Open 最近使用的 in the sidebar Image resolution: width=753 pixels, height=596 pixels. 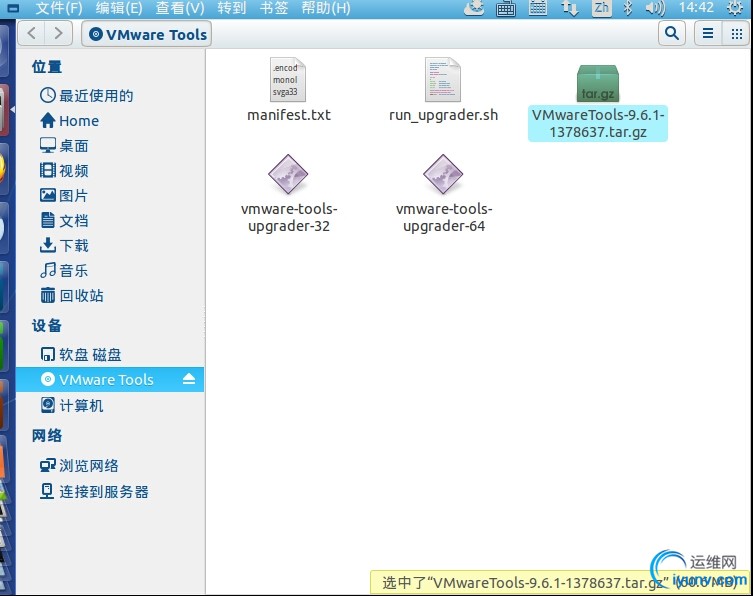click(x=110, y=95)
